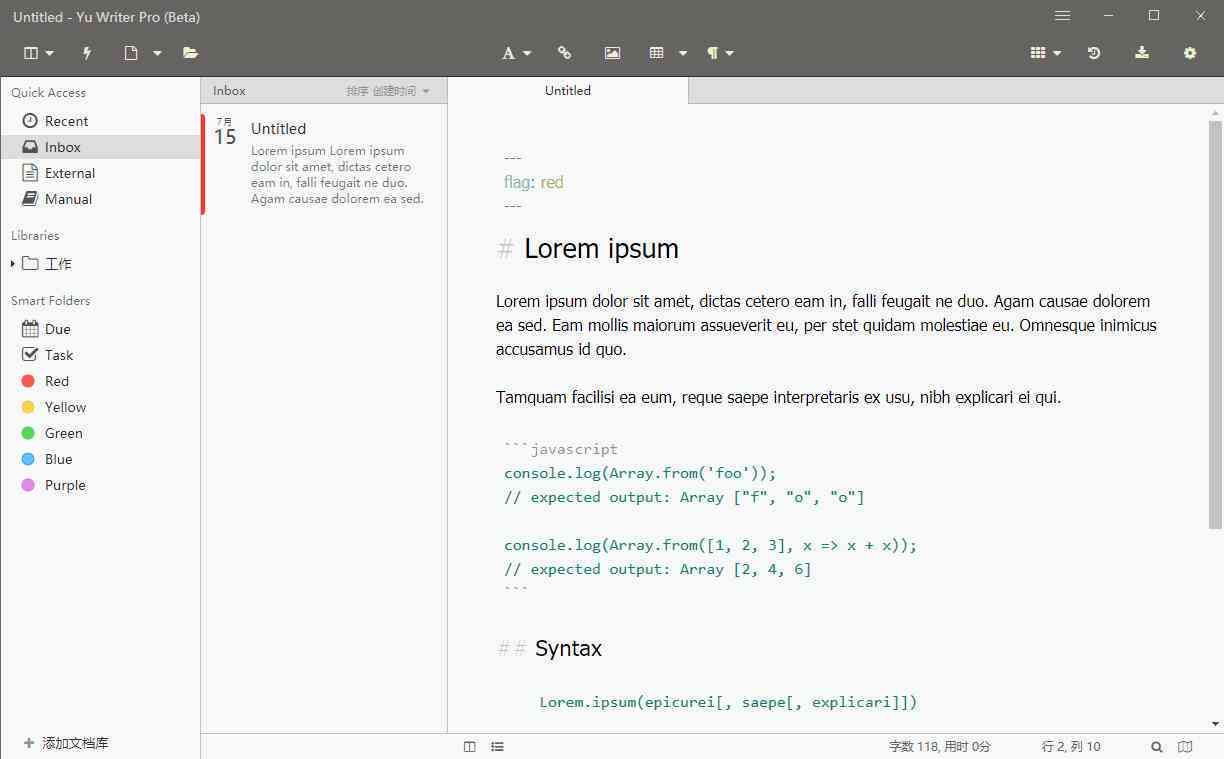Open the 排序 创建时间 sort dropdown

pos(388,91)
